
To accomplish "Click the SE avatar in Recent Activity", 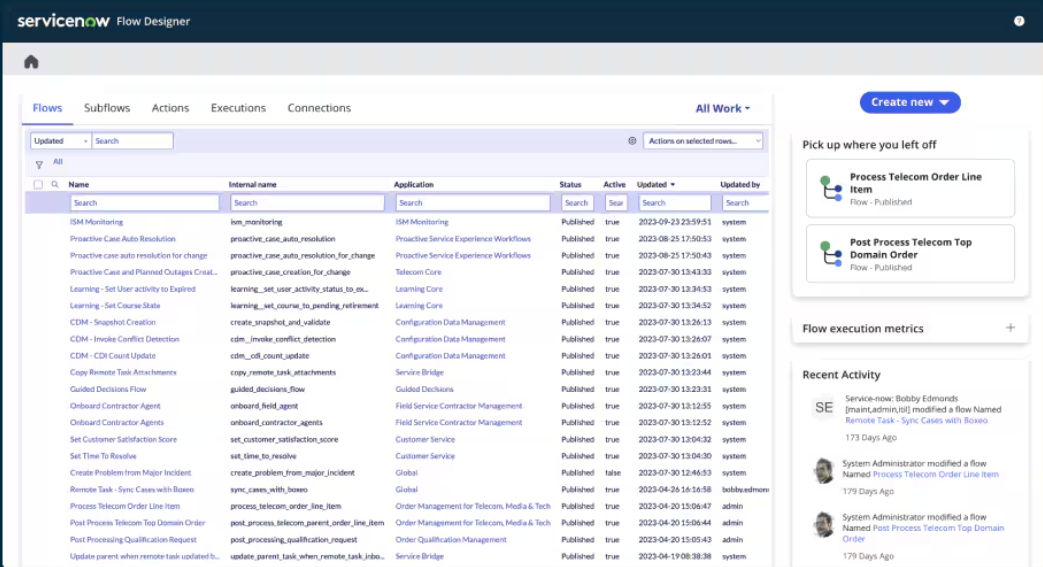I will pyautogui.click(x=823, y=407).
